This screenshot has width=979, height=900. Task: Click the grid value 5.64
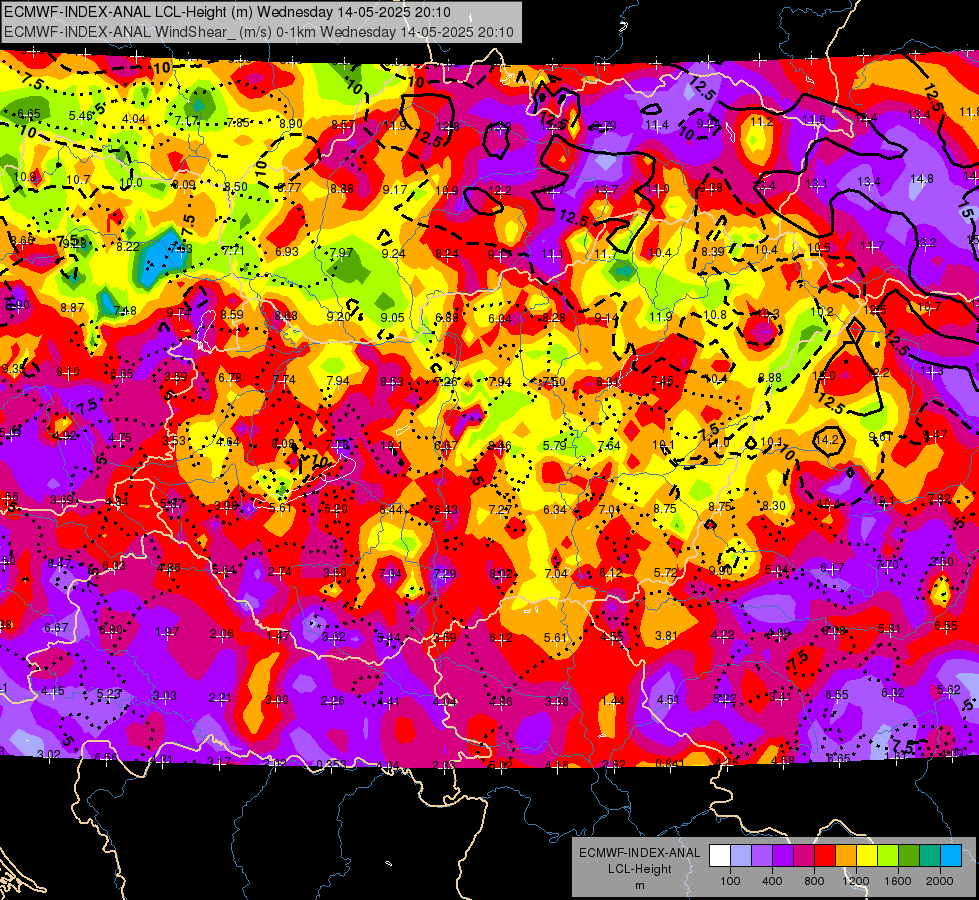tap(224, 570)
